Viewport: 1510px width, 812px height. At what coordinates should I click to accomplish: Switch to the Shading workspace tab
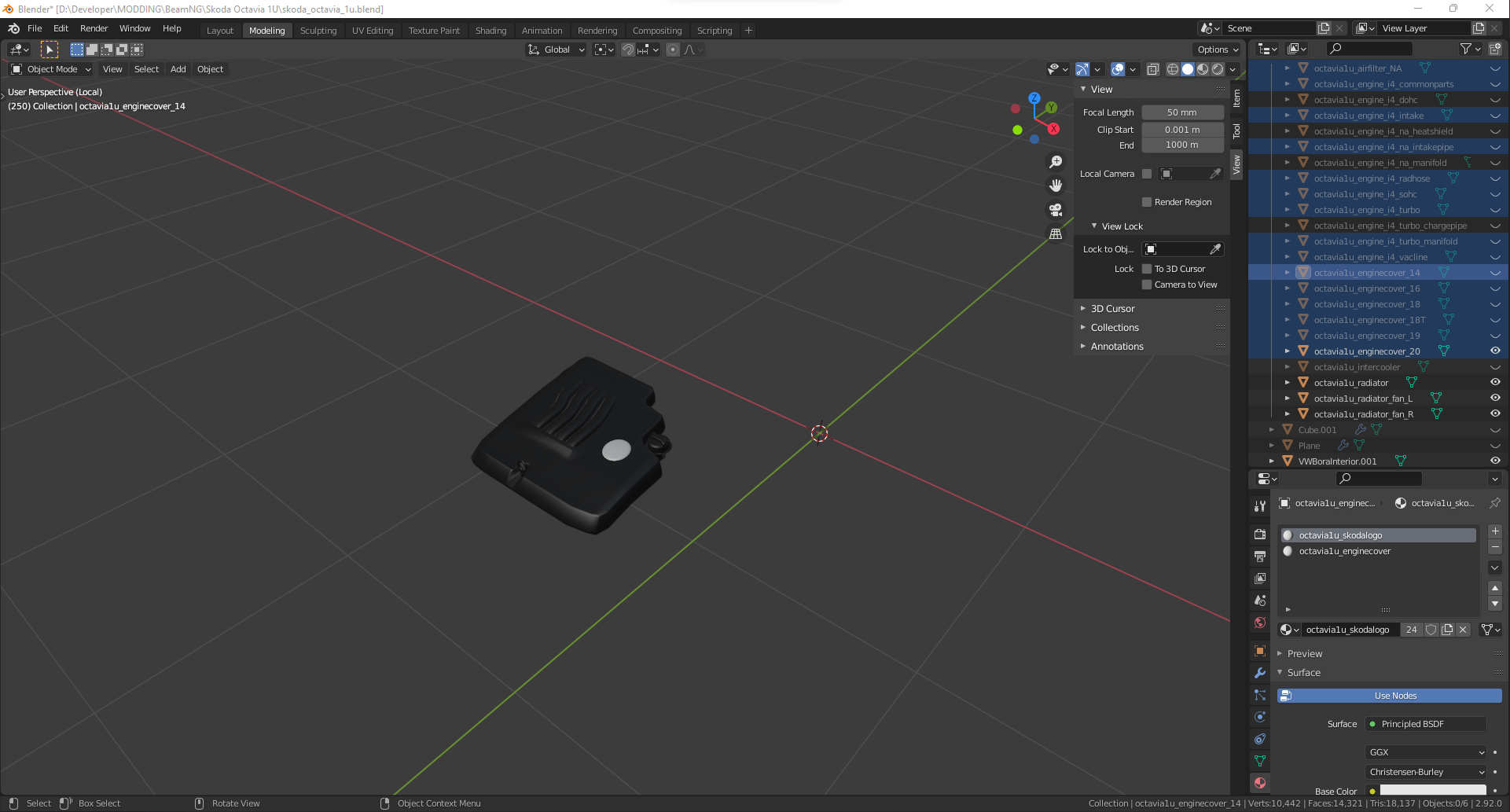(x=490, y=31)
